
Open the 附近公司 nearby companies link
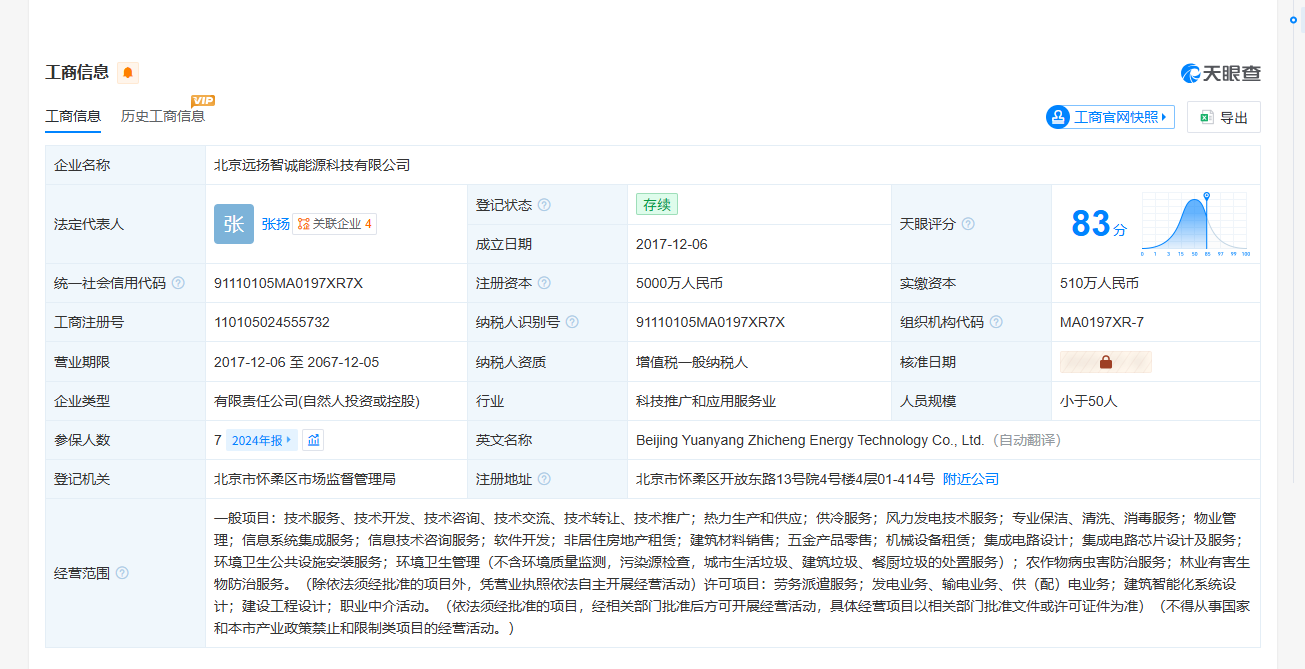pyautogui.click(x=970, y=479)
